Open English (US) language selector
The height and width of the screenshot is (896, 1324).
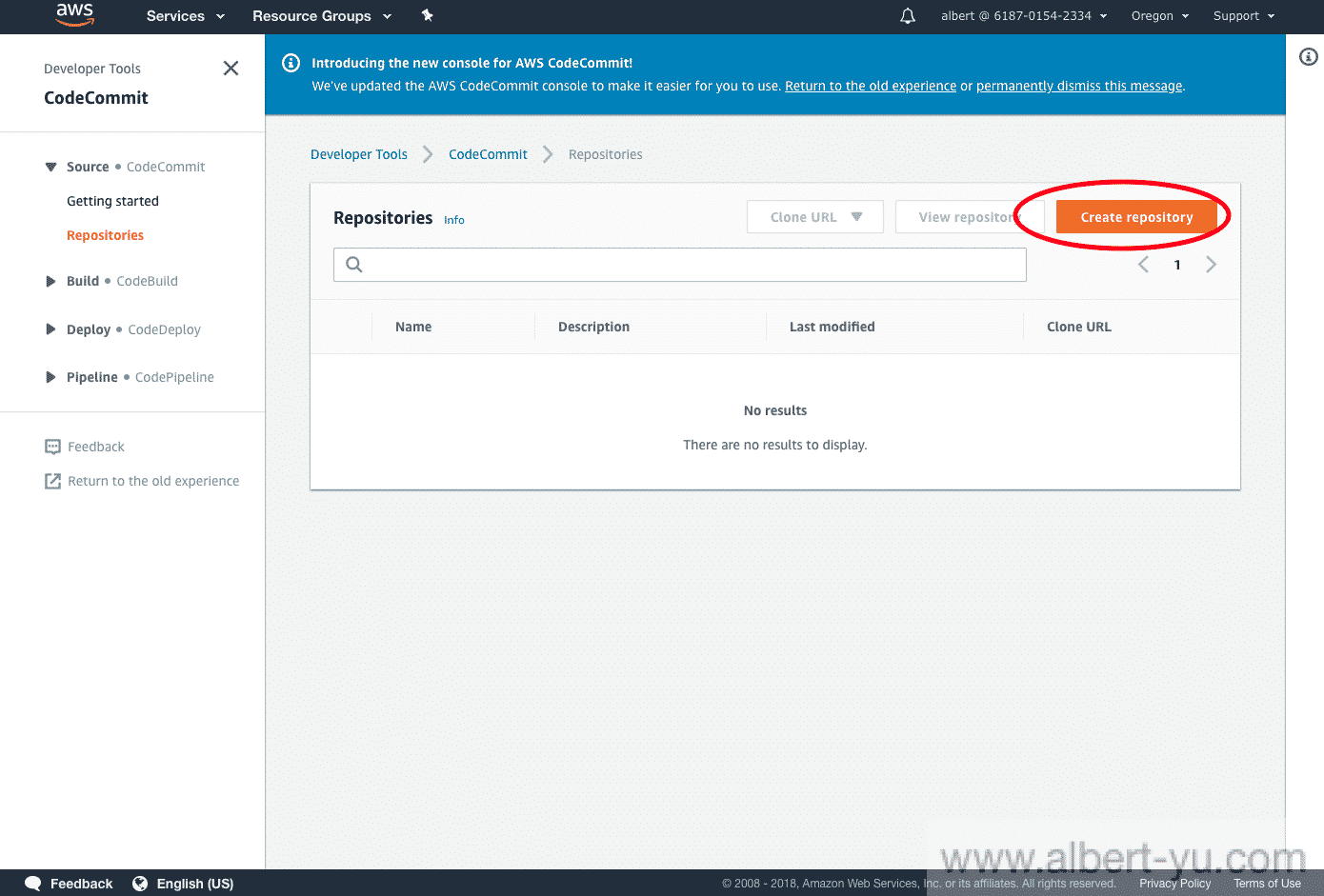195,884
